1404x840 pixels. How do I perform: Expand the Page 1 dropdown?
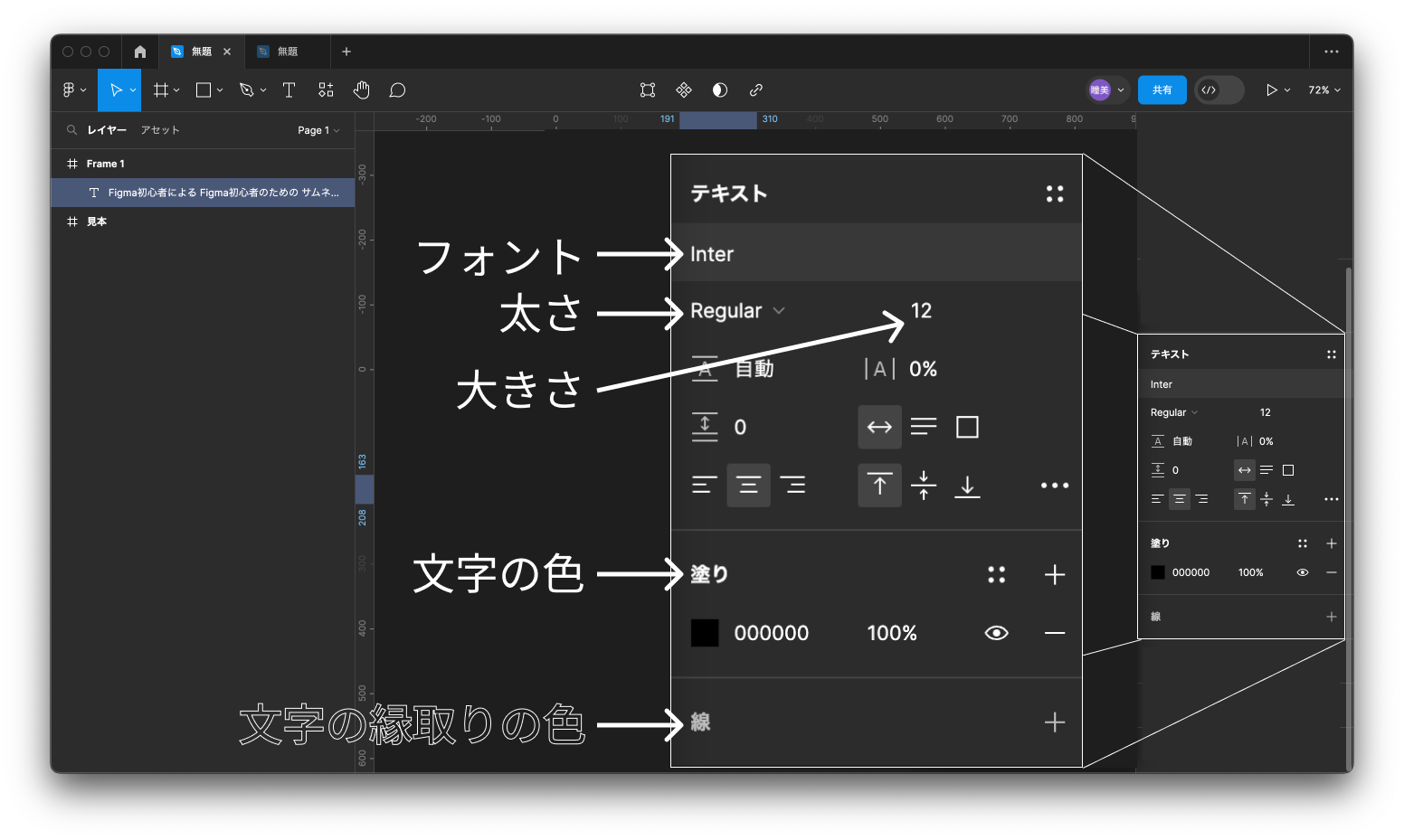(x=318, y=130)
